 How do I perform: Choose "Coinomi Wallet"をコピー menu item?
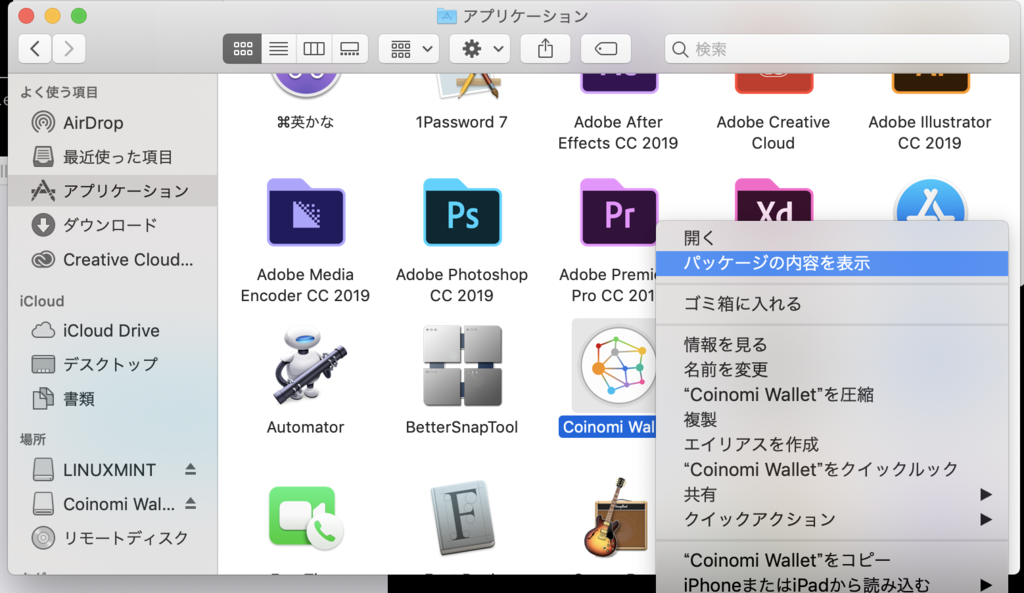832,560
